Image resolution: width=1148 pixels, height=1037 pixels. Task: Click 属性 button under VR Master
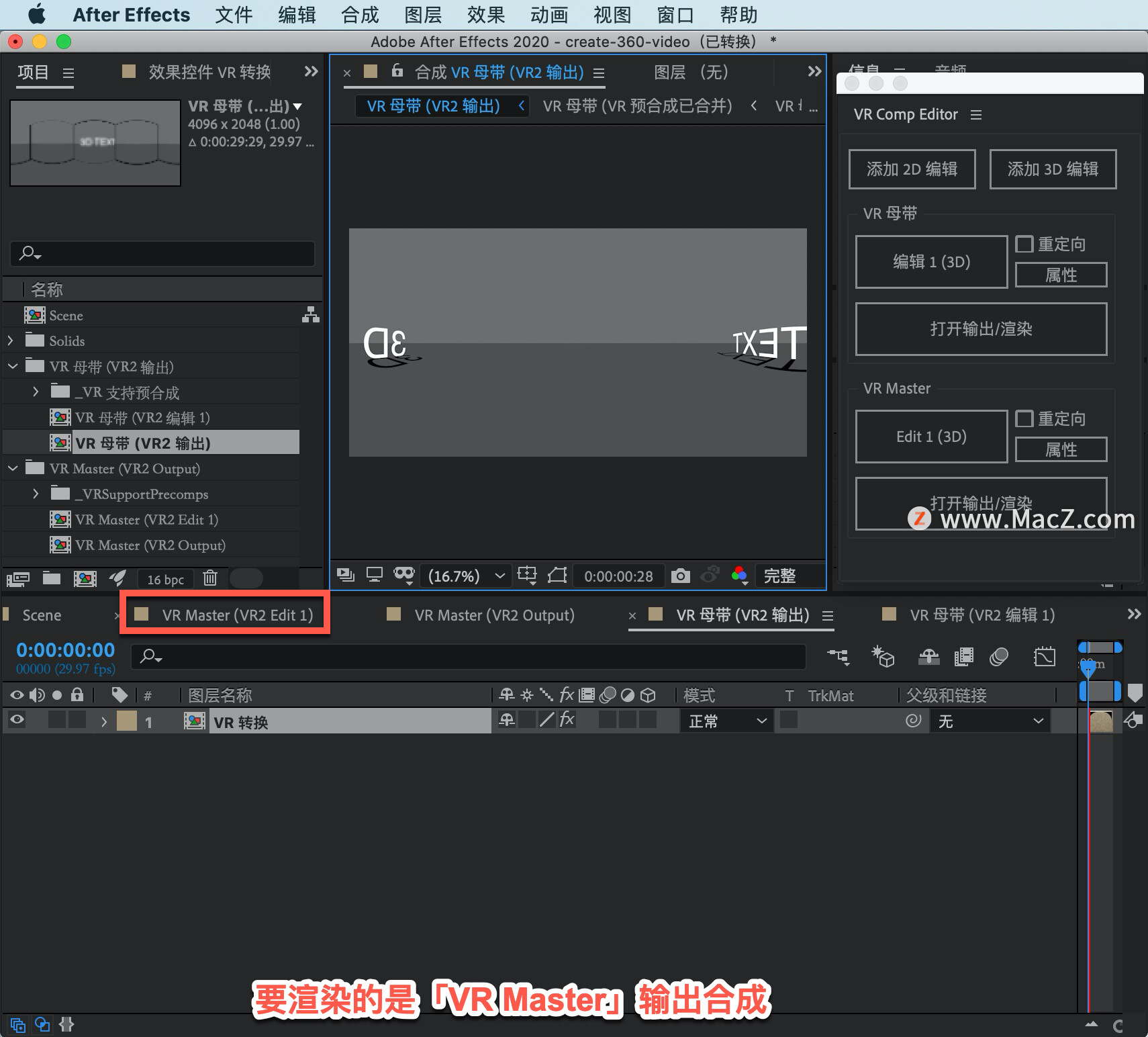(x=1061, y=449)
